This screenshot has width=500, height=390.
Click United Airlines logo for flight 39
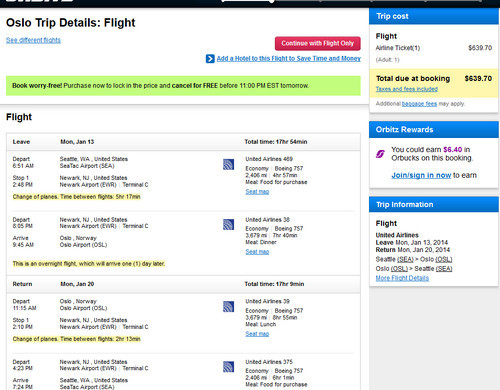click(x=228, y=307)
